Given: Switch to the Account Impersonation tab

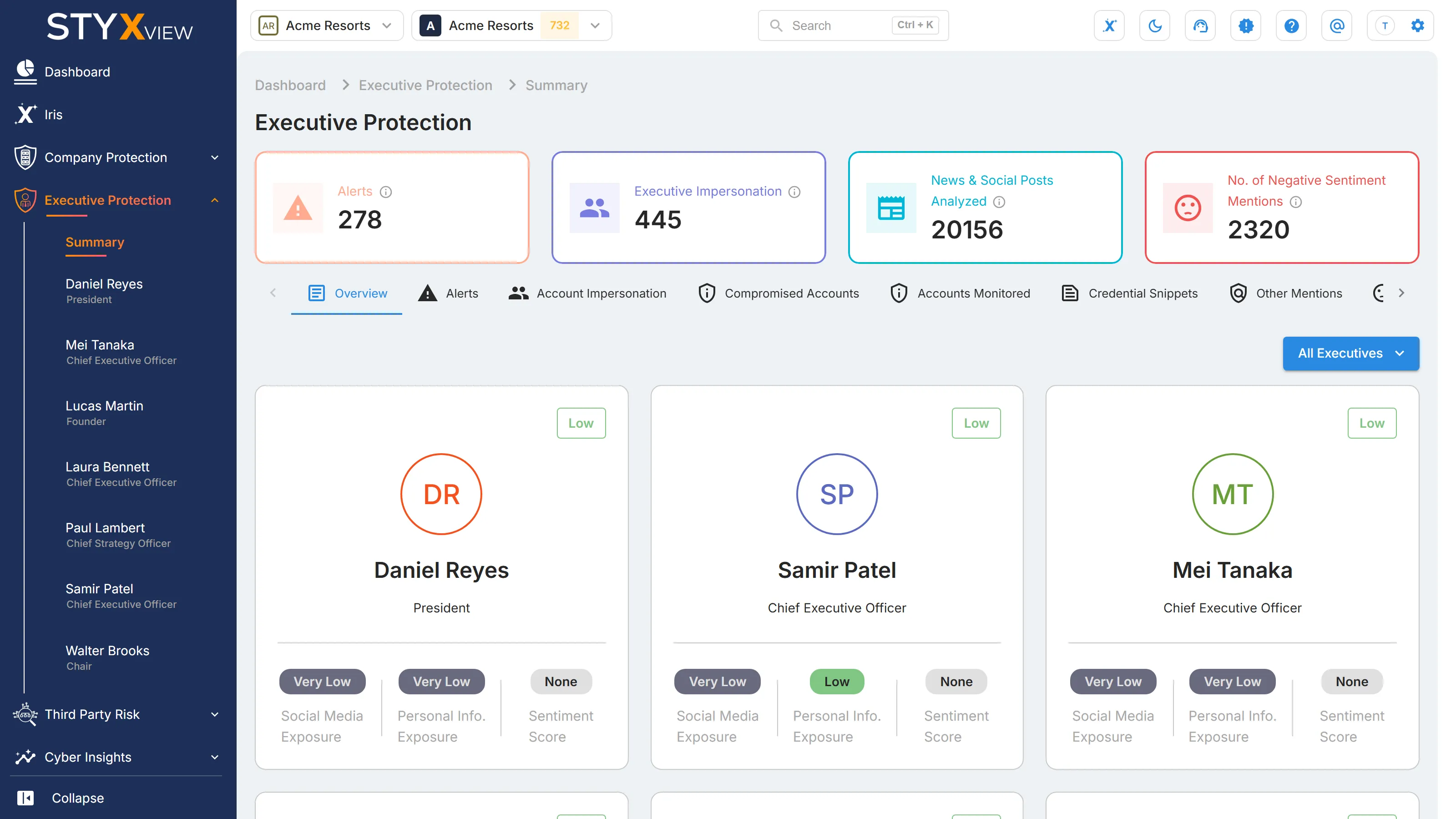Looking at the screenshot, I should click(x=588, y=293).
